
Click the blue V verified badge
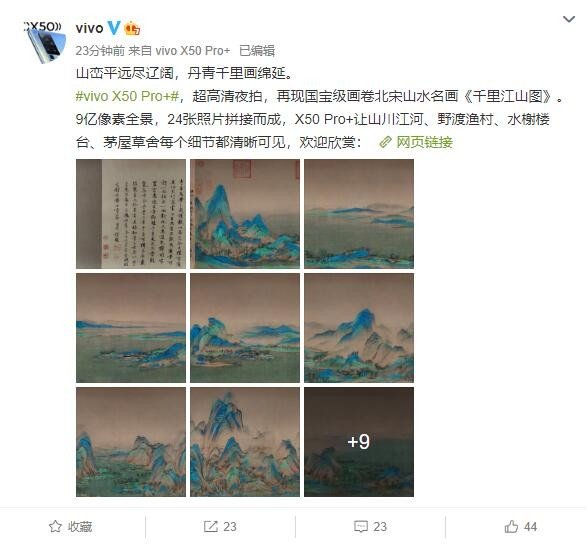click(114, 28)
